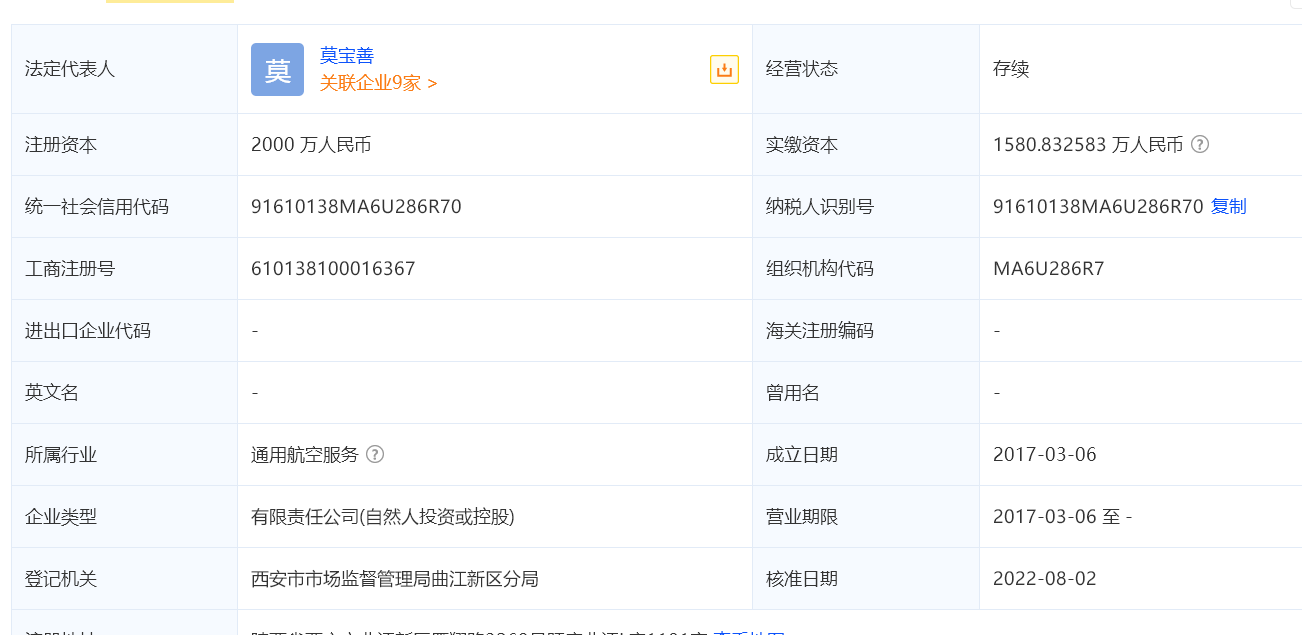This screenshot has height=635, width=1302.
Task: Click registration authority 西安市市场监督管理局曲江新区分局
Action: [395, 579]
